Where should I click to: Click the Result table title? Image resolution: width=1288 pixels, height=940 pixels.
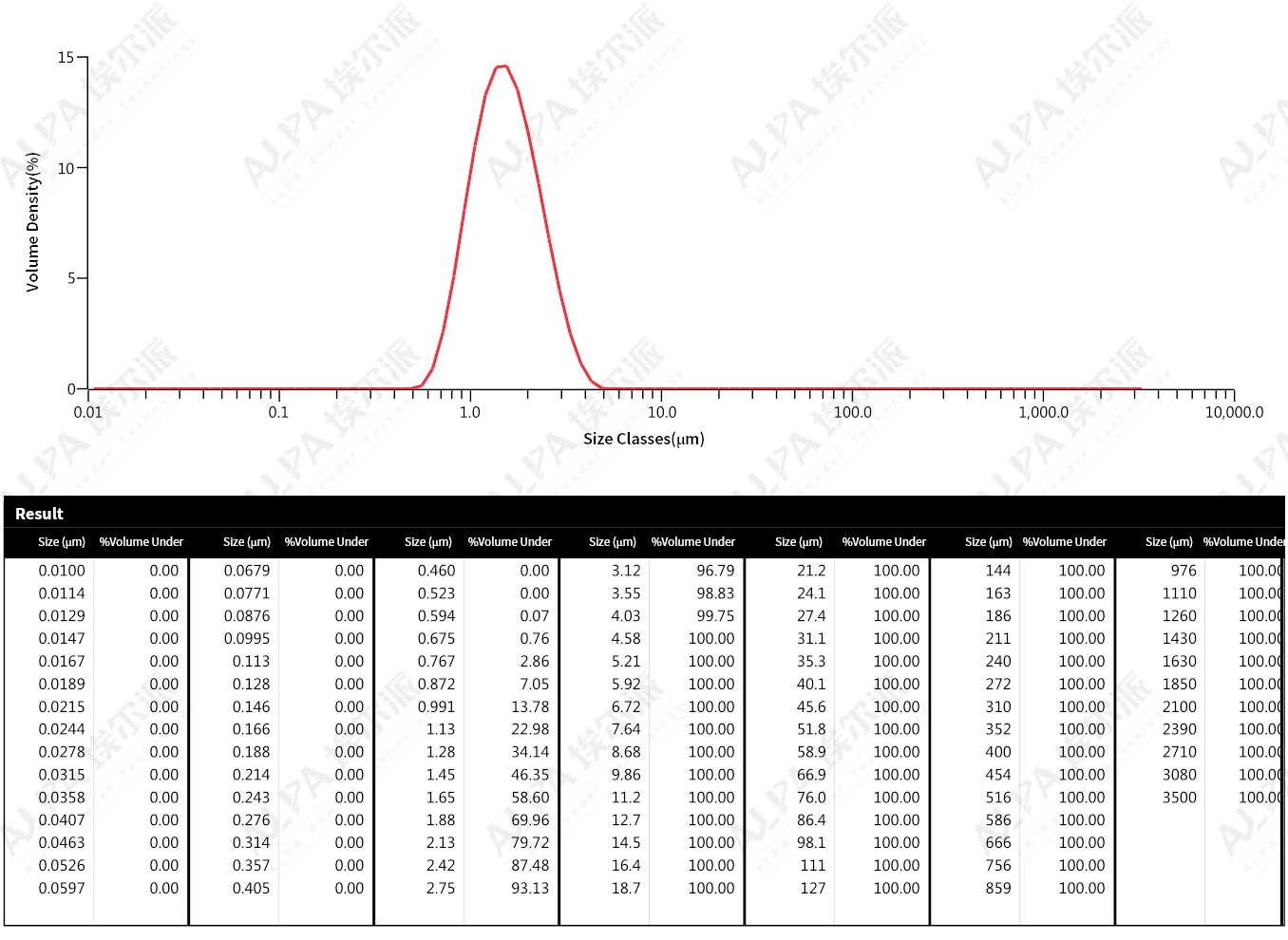pyautogui.click(x=39, y=514)
